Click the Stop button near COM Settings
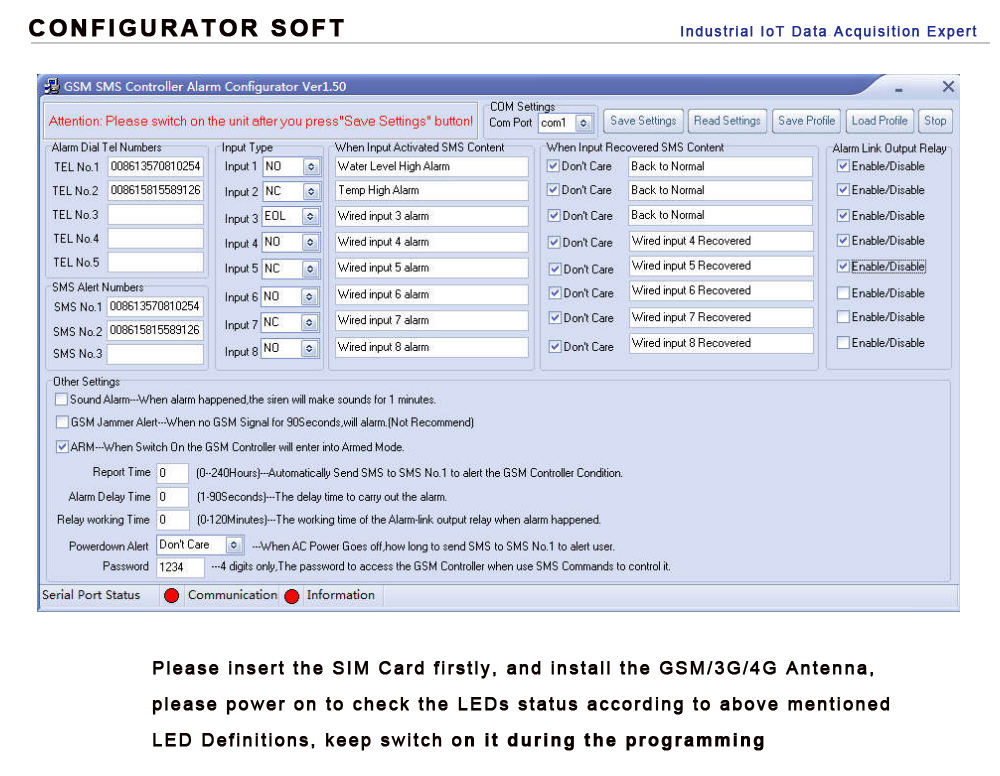The image size is (1000, 776). tap(935, 120)
